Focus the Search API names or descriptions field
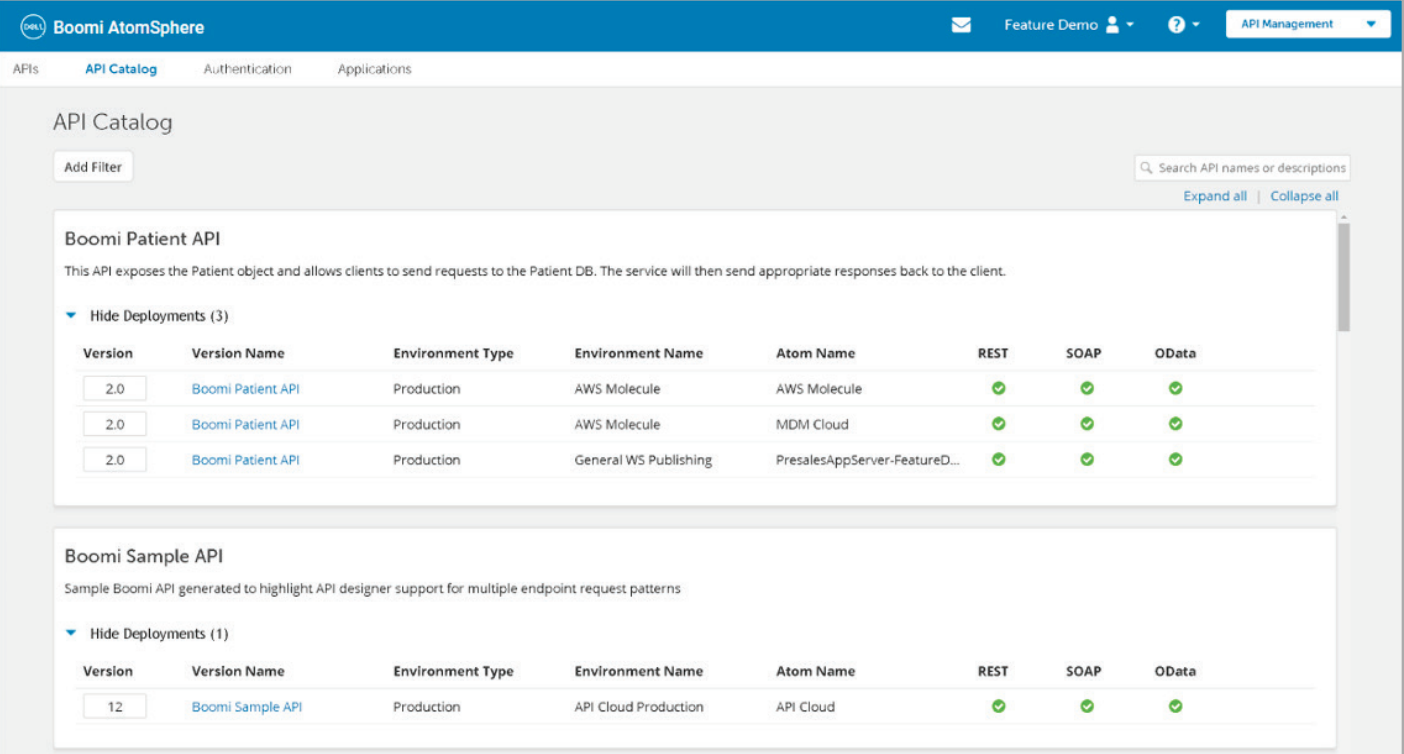 [1251, 168]
